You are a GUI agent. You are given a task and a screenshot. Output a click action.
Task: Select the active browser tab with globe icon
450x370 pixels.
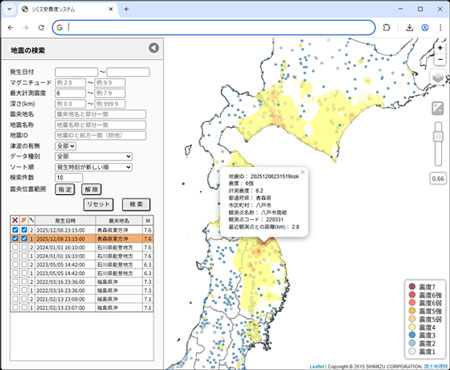click(67, 9)
